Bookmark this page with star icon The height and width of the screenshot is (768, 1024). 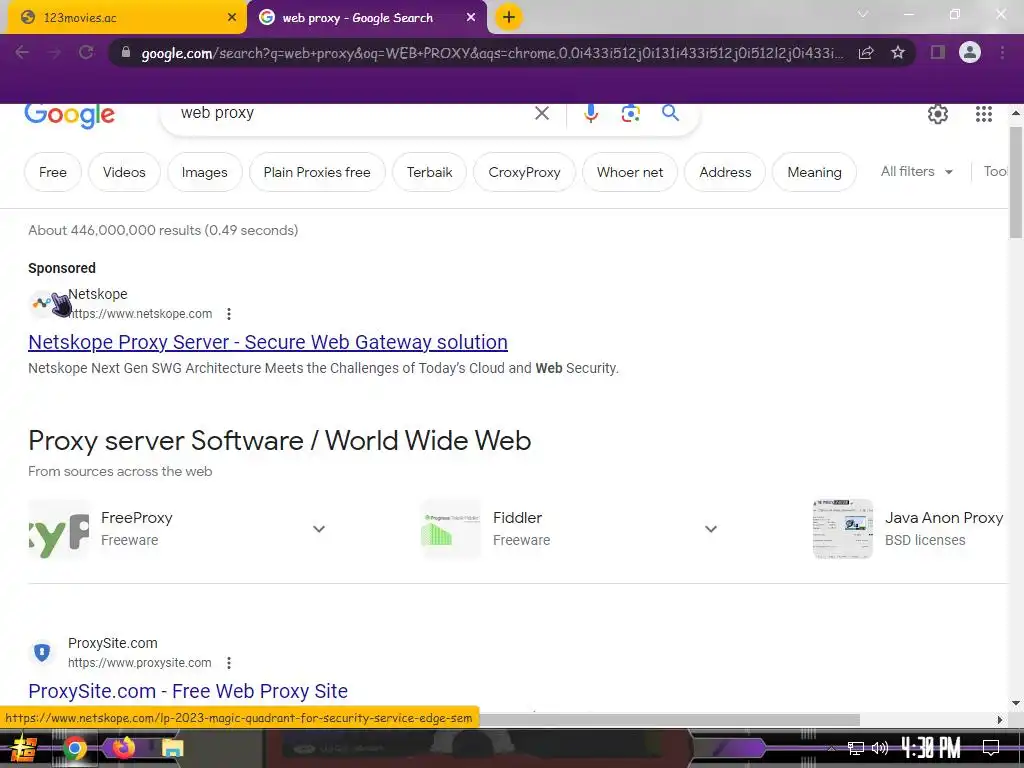(x=898, y=52)
